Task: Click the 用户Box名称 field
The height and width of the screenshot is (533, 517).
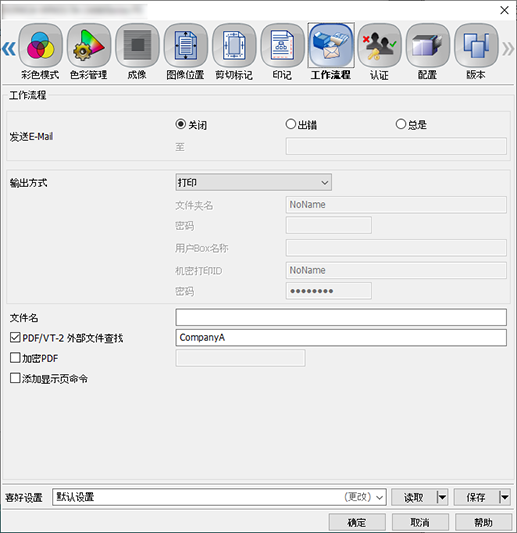Action: 396,247
